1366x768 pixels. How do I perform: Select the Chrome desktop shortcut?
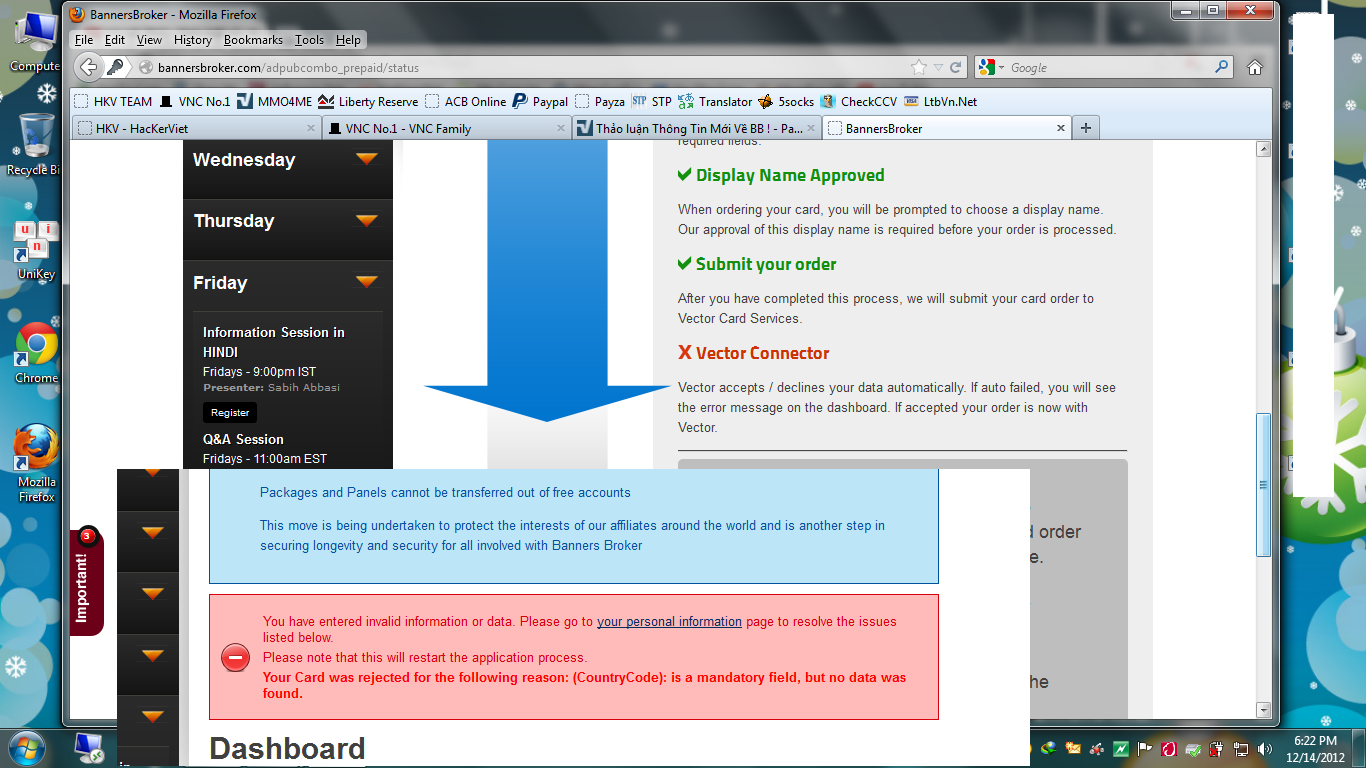[x=36, y=352]
